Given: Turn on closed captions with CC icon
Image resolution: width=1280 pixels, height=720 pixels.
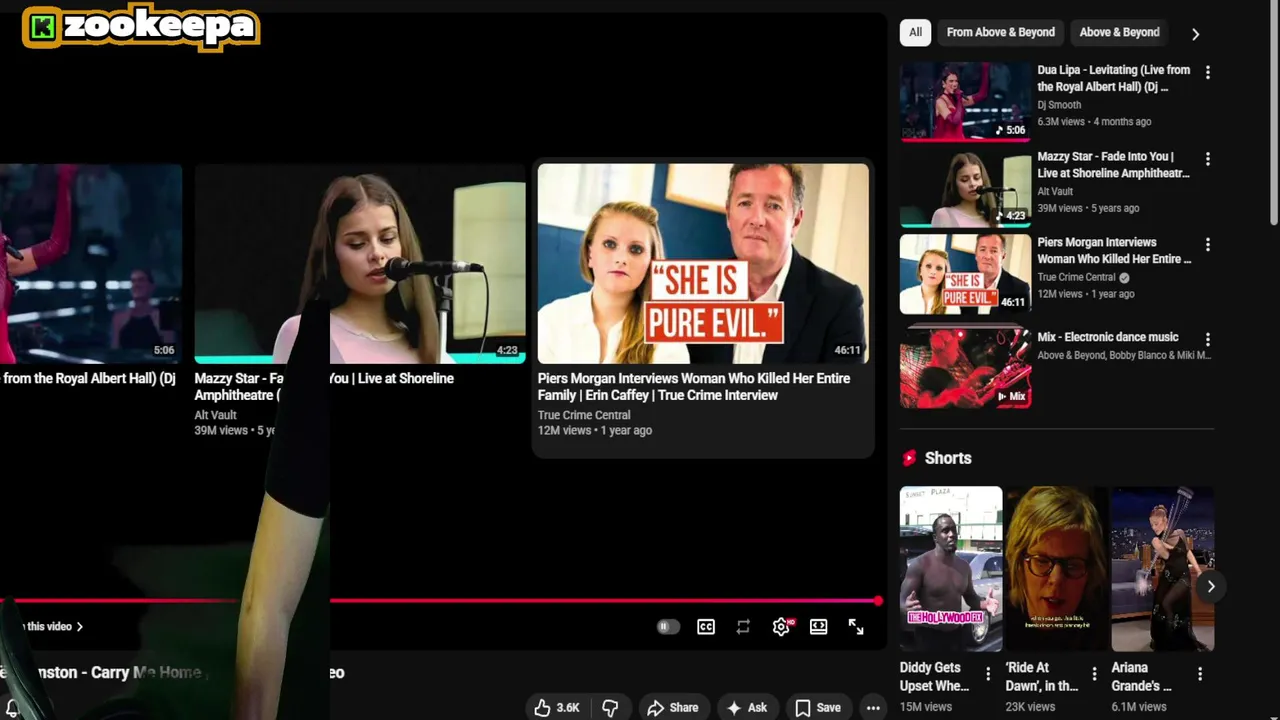Looking at the screenshot, I should click(x=706, y=627).
